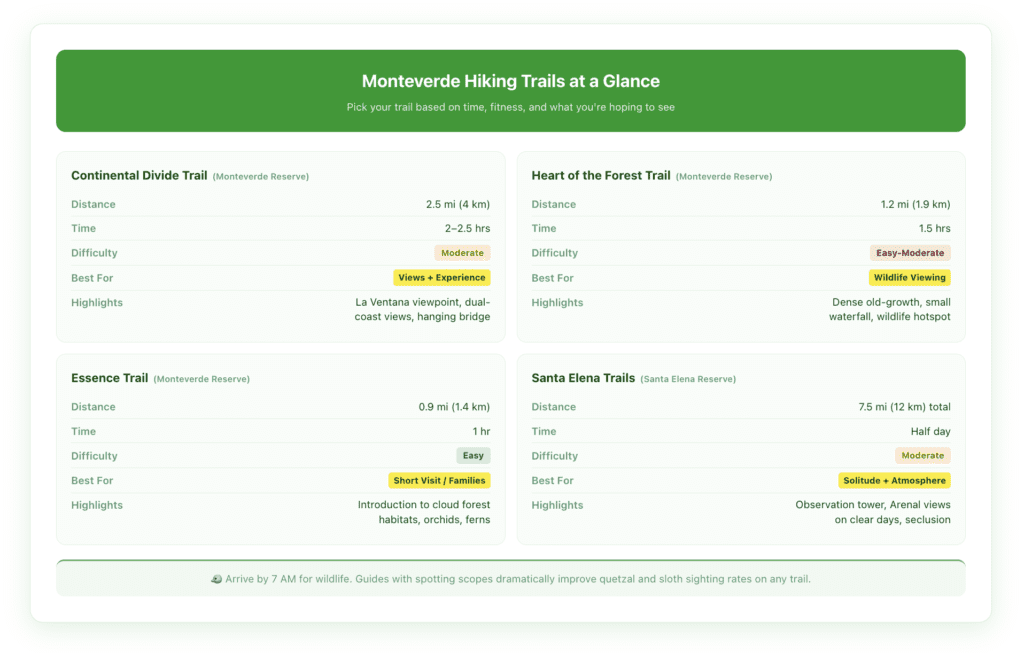Select the Solitude + Atmosphere tag
Screen dimensions: 1024x653
pos(895,480)
